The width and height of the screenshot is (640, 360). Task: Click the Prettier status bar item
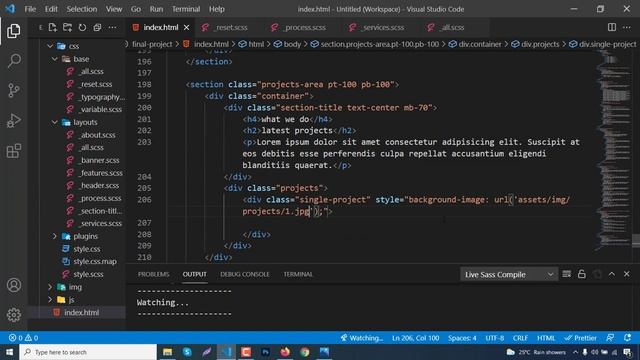click(x=580, y=338)
